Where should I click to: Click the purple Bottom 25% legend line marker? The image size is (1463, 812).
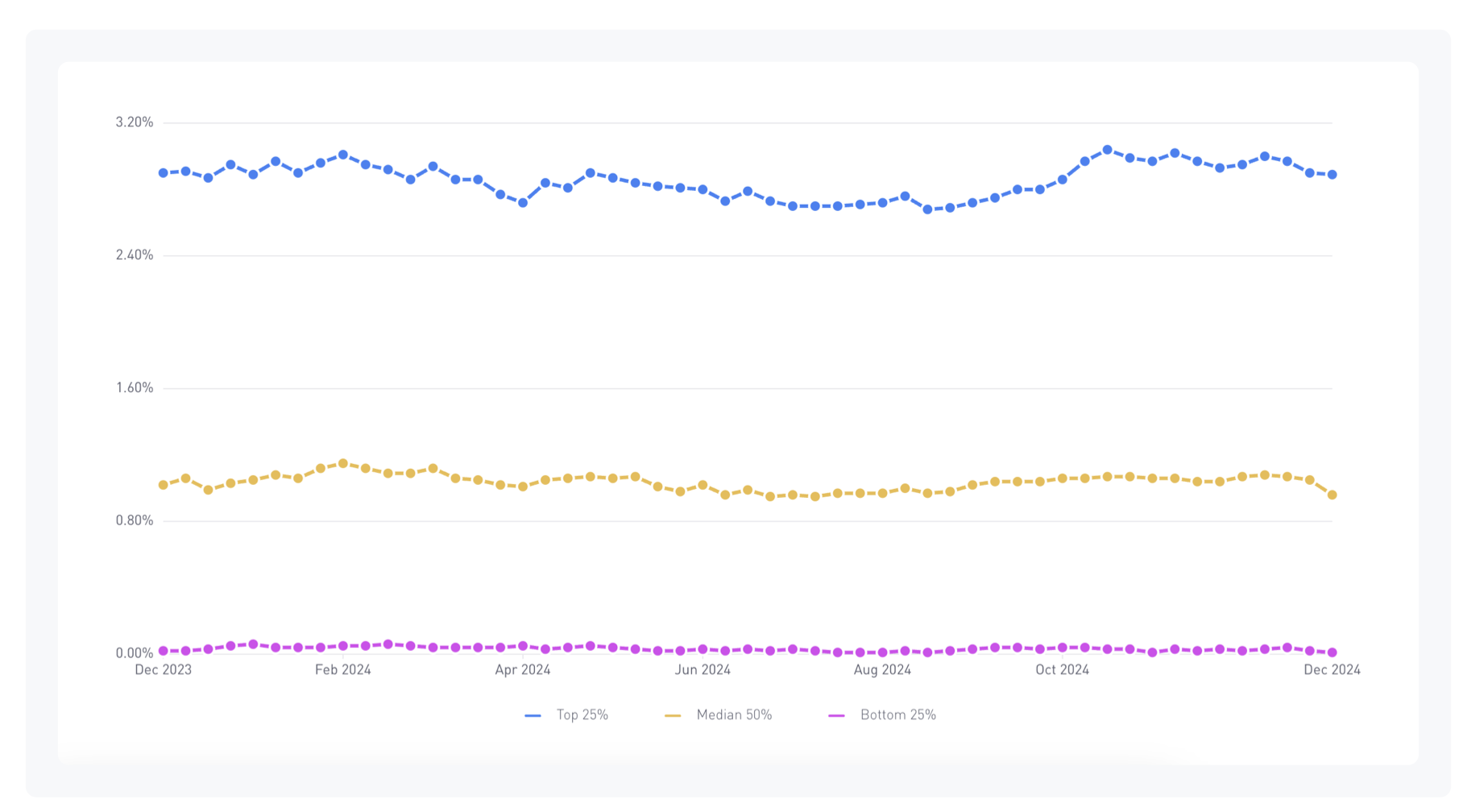(x=837, y=715)
